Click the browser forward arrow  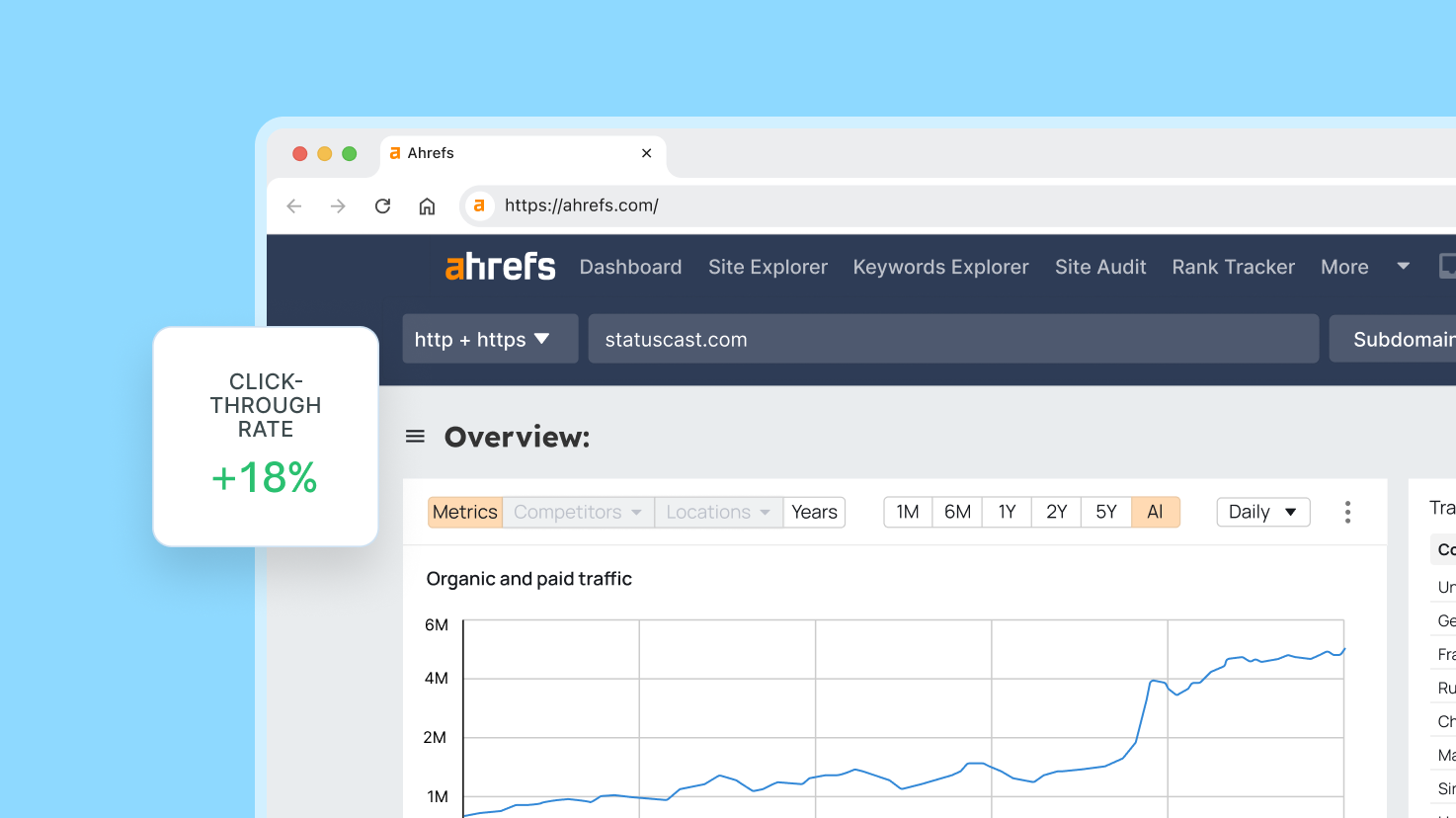(x=338, y=205)
